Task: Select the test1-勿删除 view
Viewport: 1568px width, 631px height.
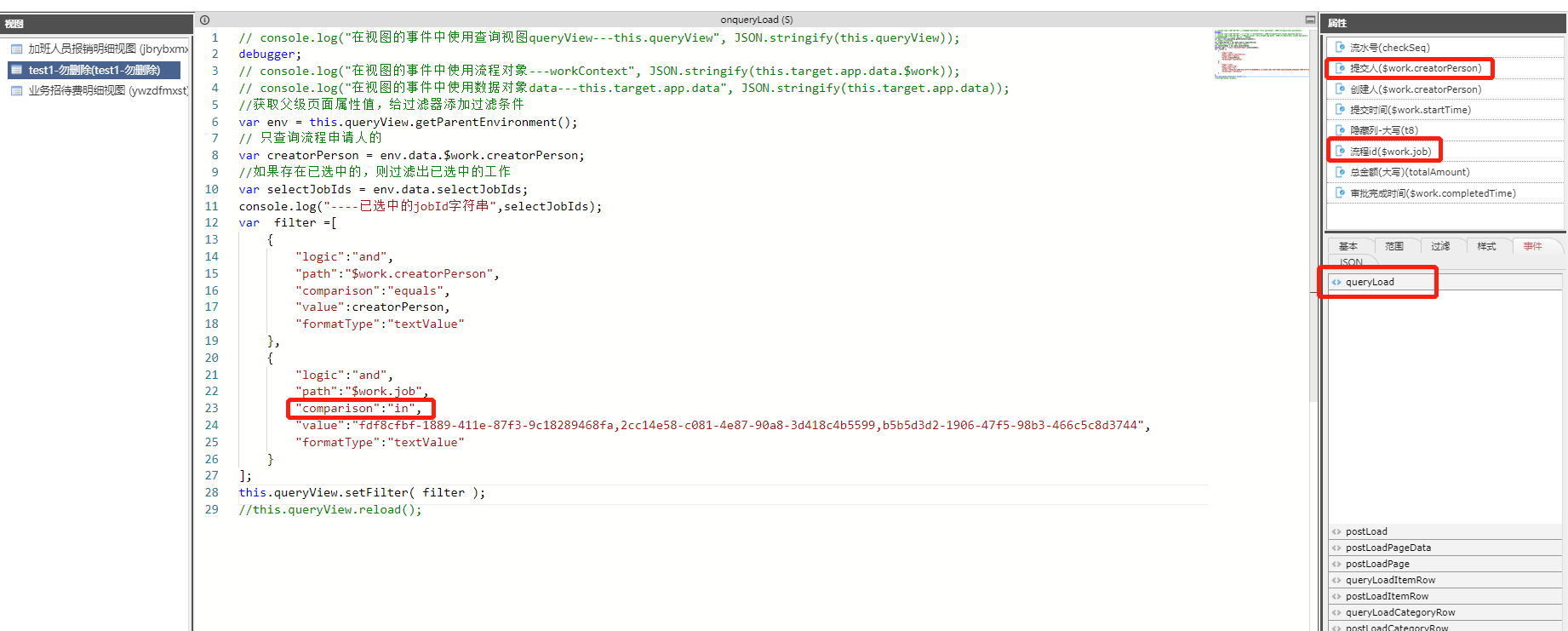Action: coord(94,70)
